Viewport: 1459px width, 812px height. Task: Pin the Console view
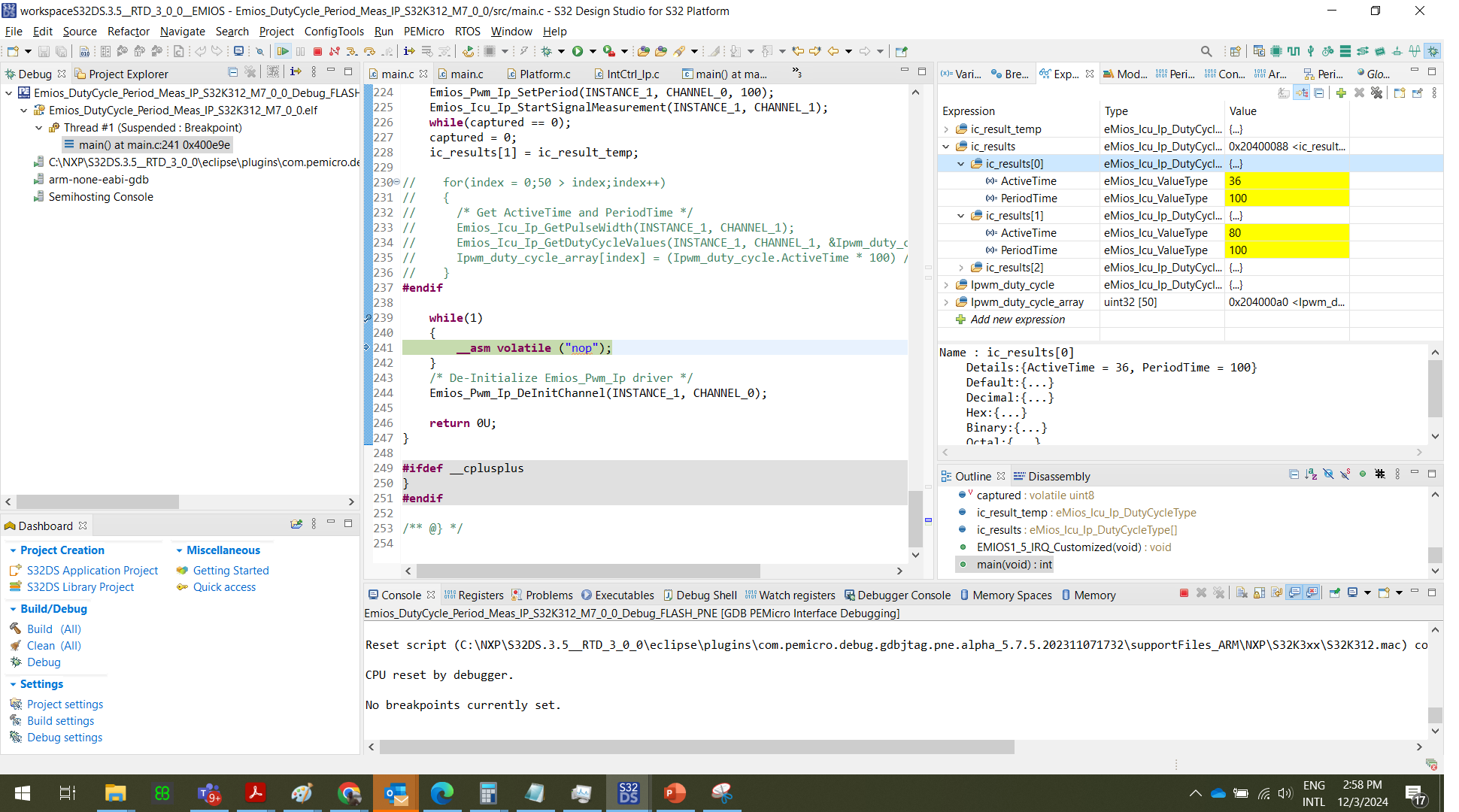point(1334,593)
